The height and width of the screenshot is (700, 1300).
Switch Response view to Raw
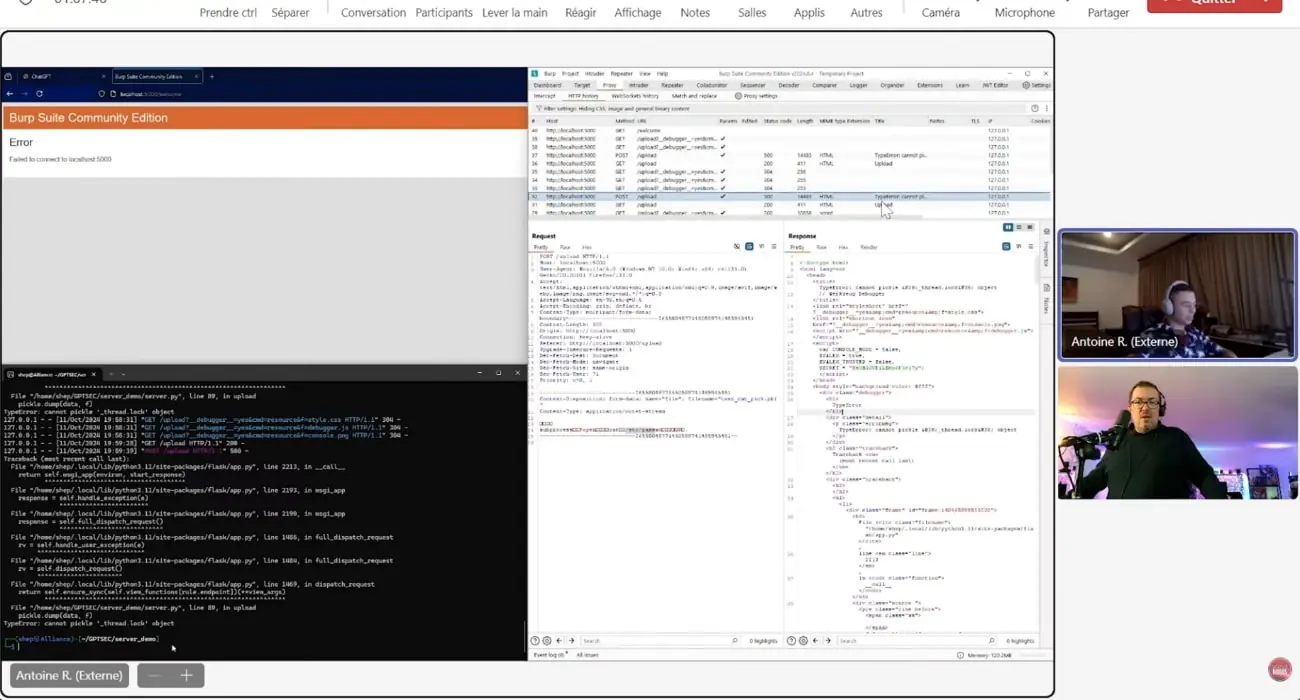[x=821, y=247]
